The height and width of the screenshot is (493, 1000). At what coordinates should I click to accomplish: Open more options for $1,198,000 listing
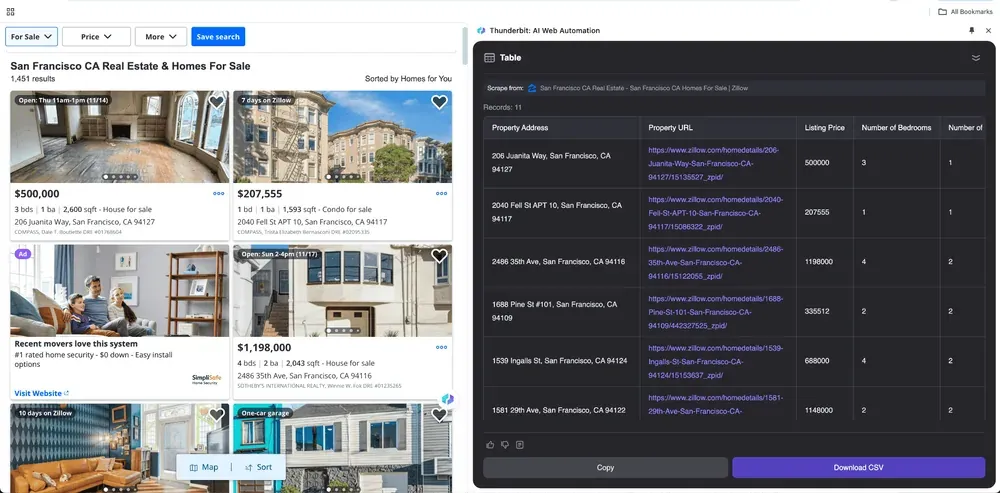coord(441,348)
